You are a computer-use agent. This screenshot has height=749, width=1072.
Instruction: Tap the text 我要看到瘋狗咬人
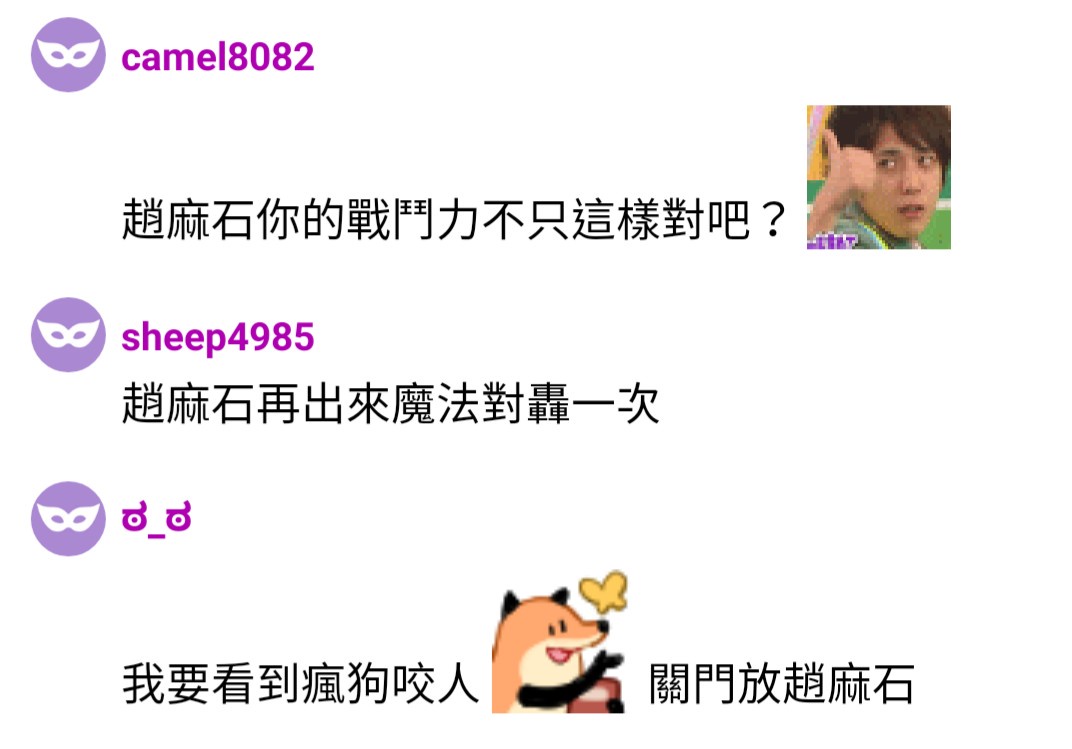click(x=301, y=683)
